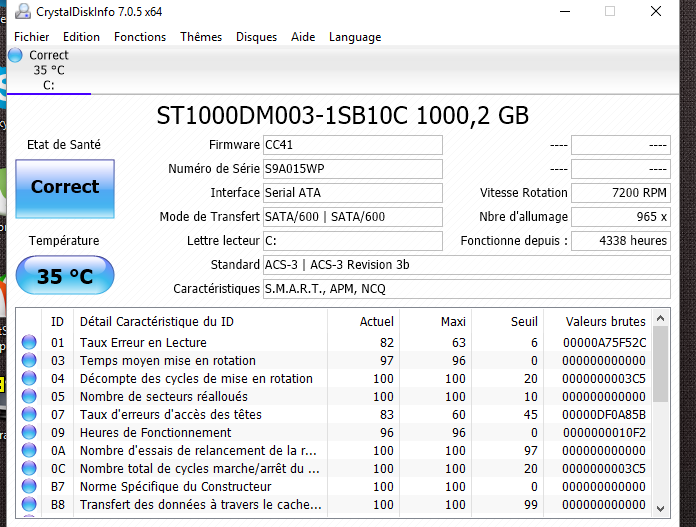Click status orb of attribute 09

(29, 432)
